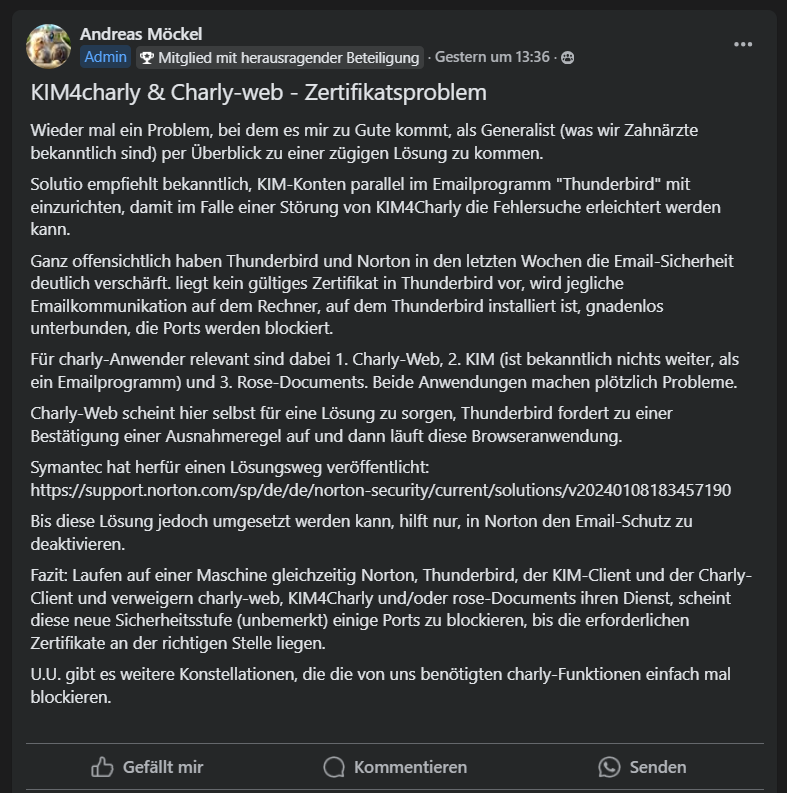Click the "Senden" label
Image resolution: width=787 pixels, height=793 pixels.
point(658,767)
